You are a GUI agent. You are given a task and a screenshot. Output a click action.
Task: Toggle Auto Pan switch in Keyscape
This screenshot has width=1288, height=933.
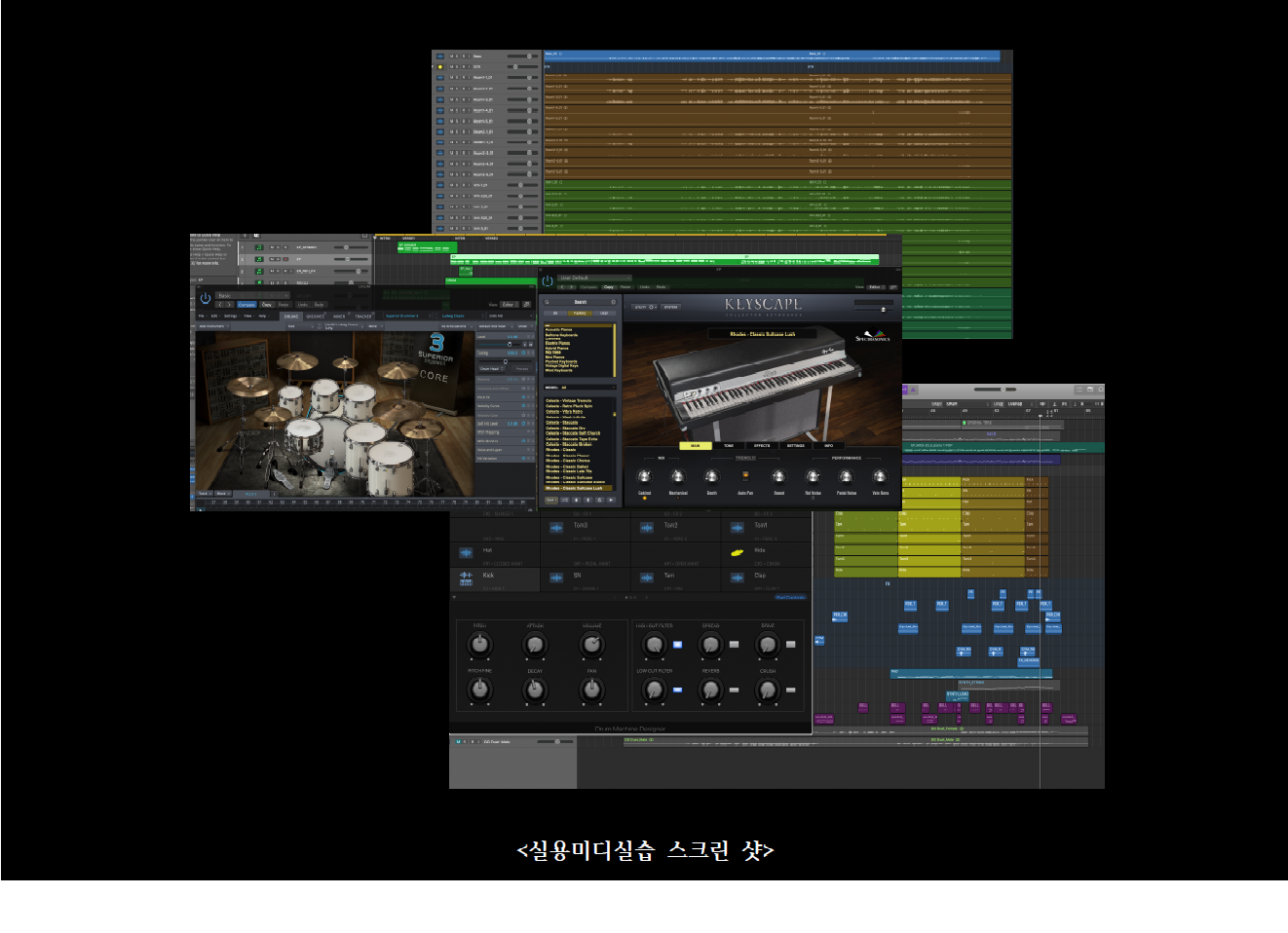746,475
